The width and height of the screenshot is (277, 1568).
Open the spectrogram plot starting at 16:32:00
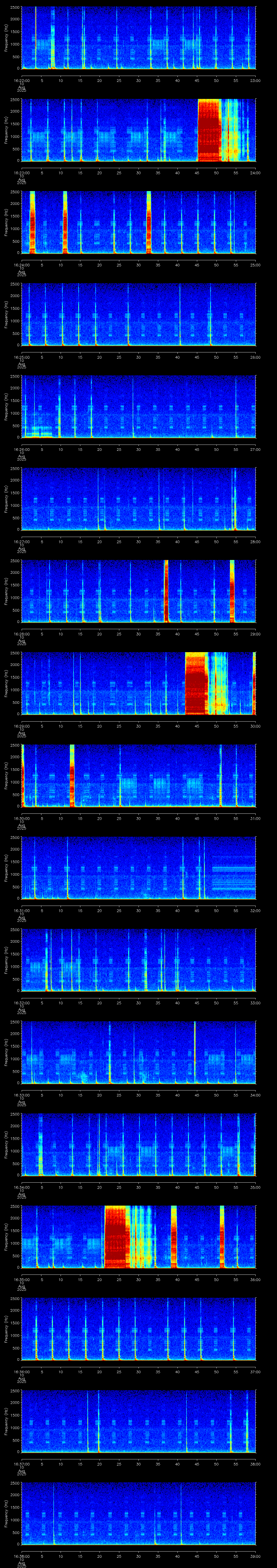pos(139,960)
